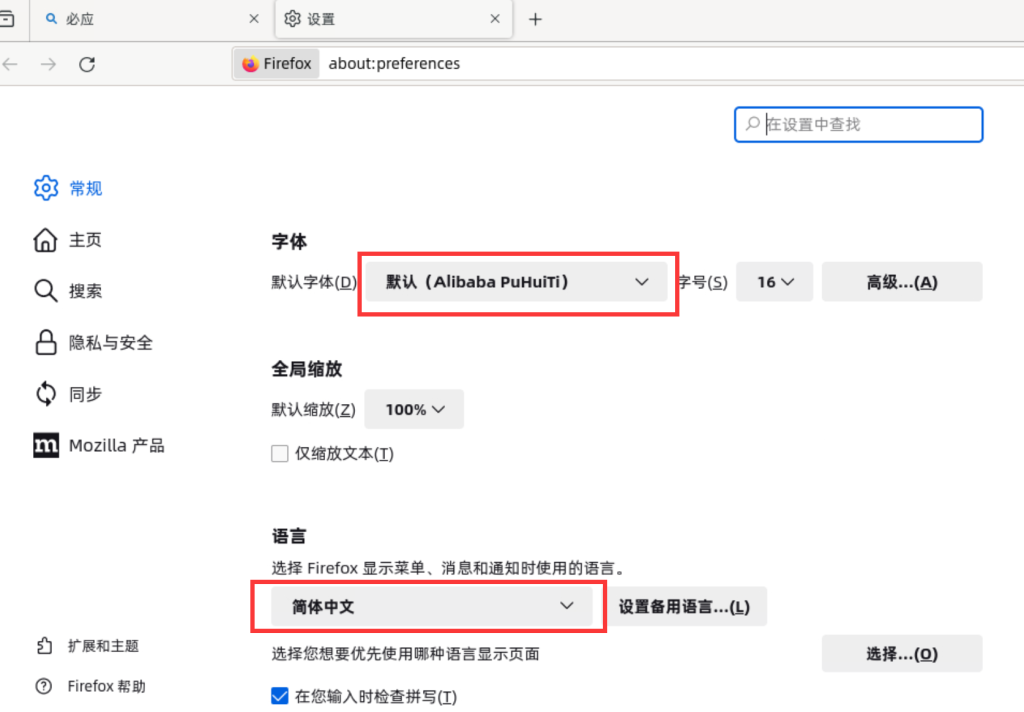Open the 简体中文 language dropdown
This screenshot has width=1024, height=712.
pyautogui.click(x=432, y=606)
